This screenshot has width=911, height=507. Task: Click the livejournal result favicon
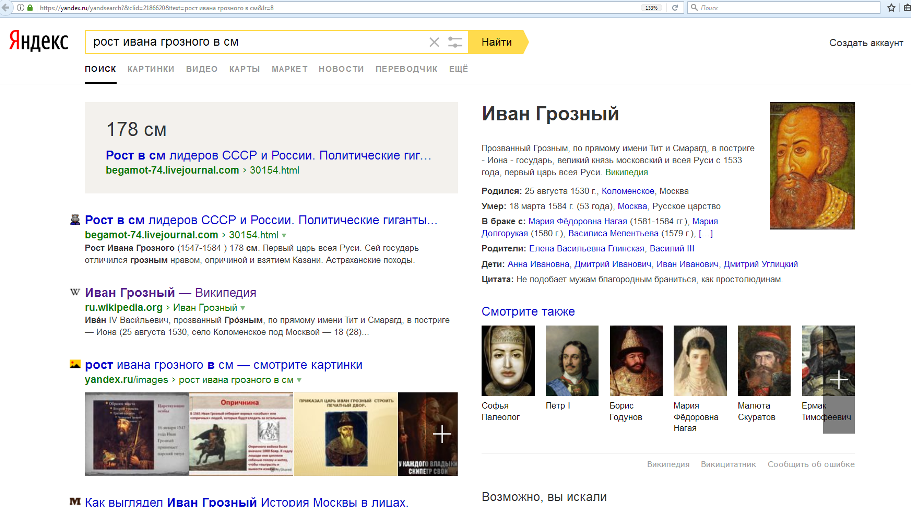coord(75,220)
